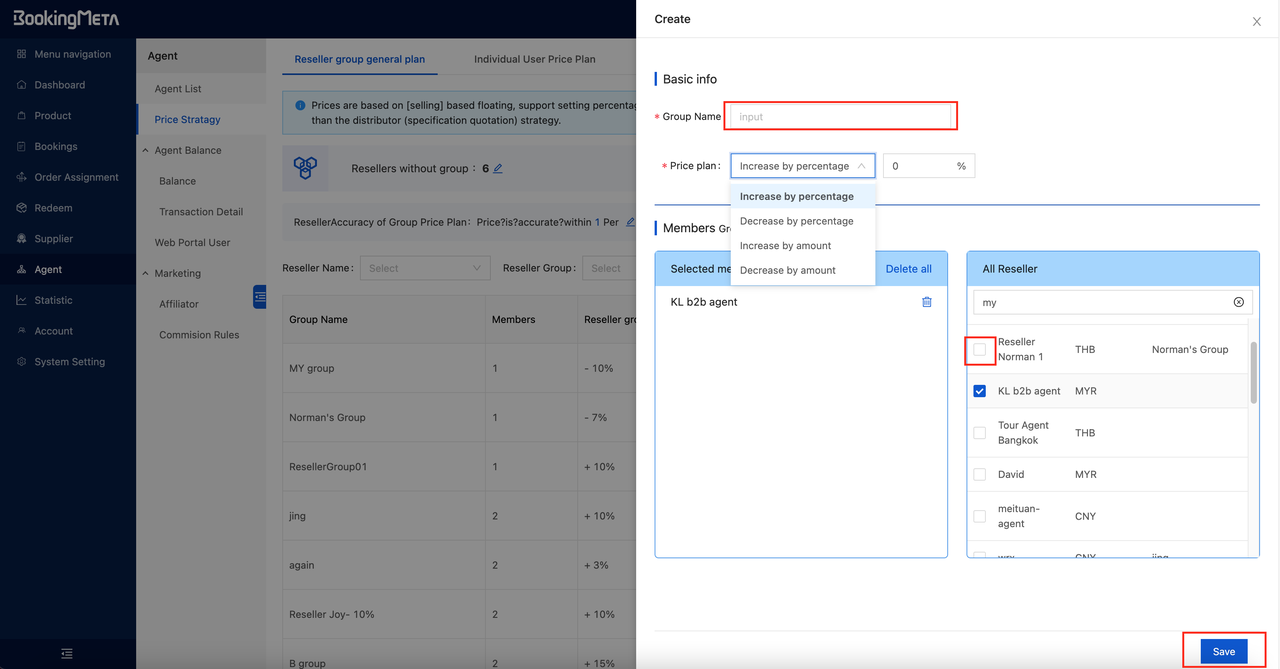This screenshot has height=669, width=1280.
Task: Focus the Group Name input field
Action: coord(840,117)
